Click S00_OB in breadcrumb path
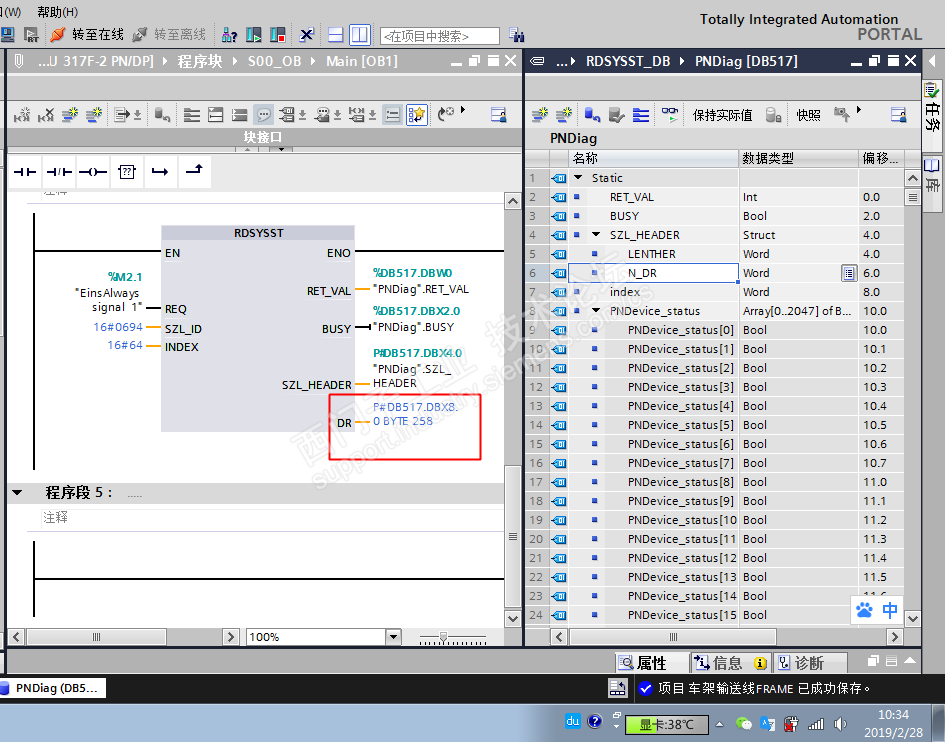This screenshot has height=742, width=945. tap(274, 61)
